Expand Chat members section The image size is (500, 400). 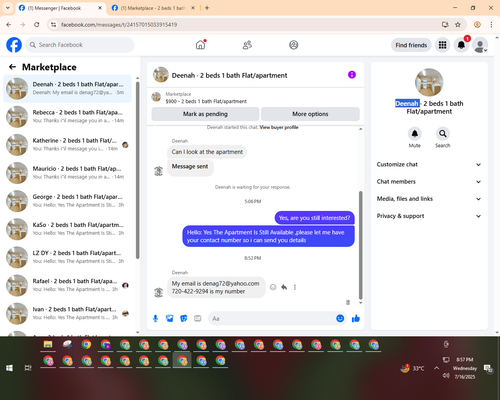tap(429, 182)
